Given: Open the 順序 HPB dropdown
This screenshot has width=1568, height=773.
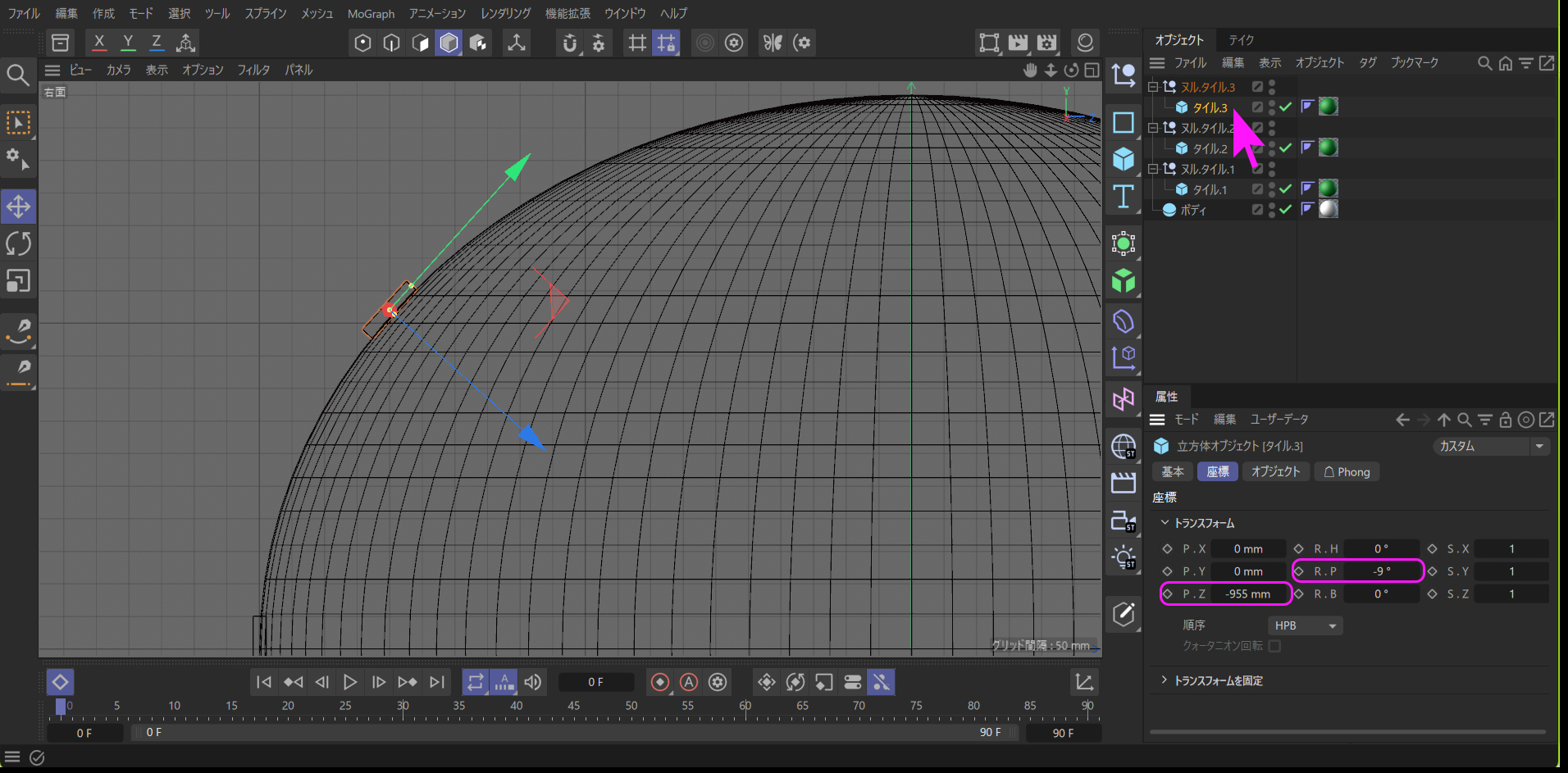Looking at the screenshot, I should 1305,625.
